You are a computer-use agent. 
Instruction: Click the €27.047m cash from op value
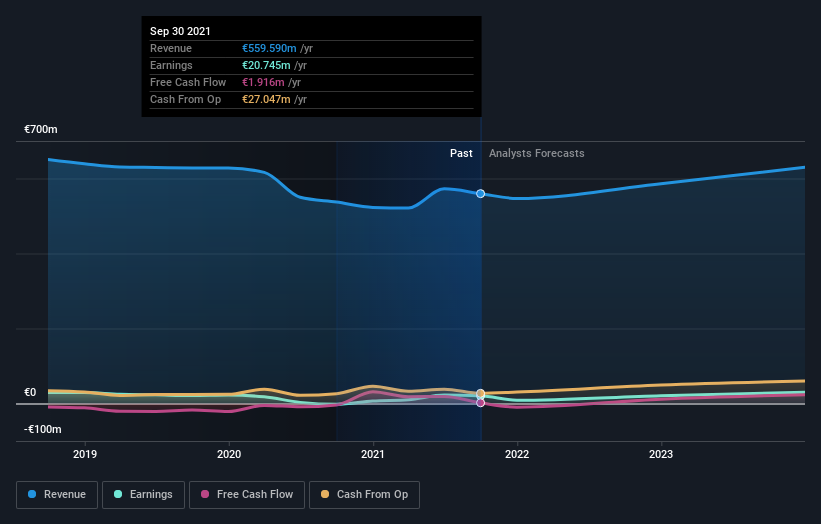pos(266,99)
